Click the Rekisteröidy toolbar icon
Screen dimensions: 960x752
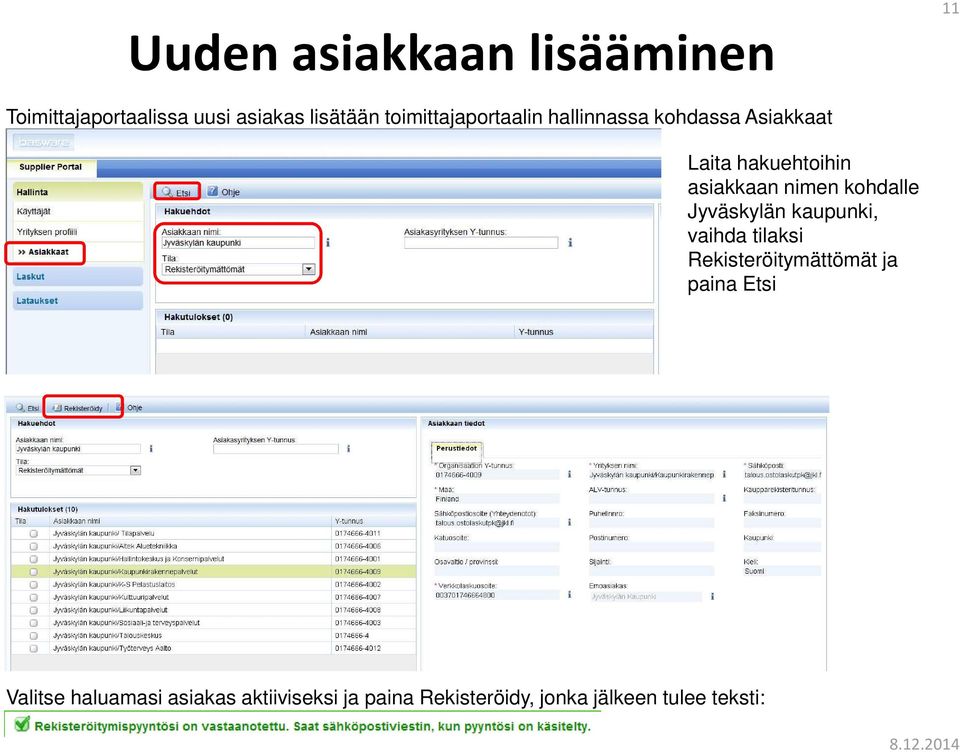[x=58, y=407]
